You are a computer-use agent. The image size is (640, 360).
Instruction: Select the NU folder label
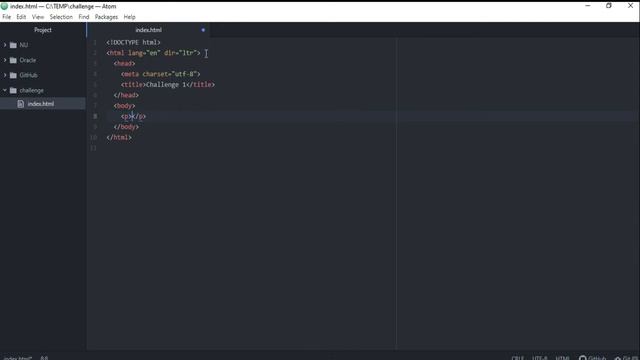(x=24, y=45)
